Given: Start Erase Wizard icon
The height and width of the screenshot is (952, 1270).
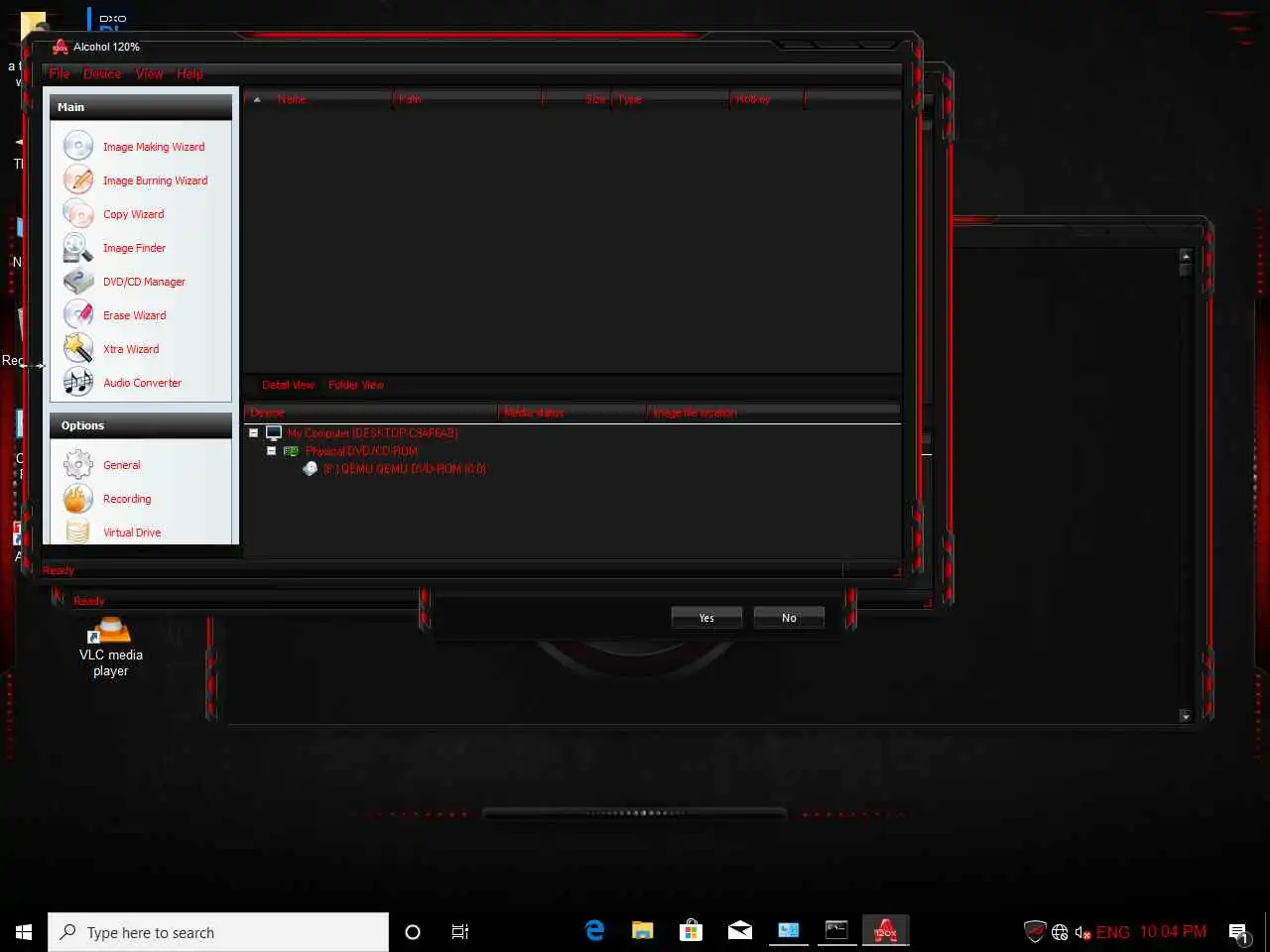Looking at the screenshot, I should (78, 314).
